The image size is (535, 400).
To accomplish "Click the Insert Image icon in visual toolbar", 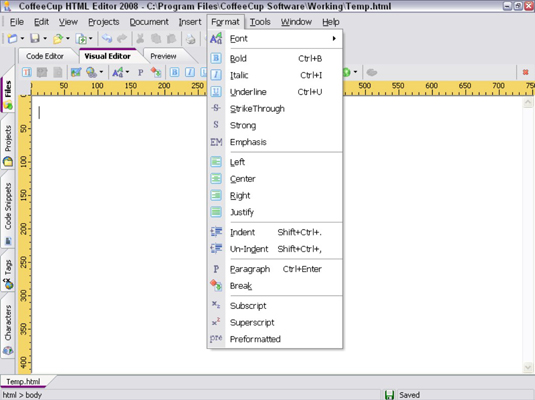I will tap(76, 72).
